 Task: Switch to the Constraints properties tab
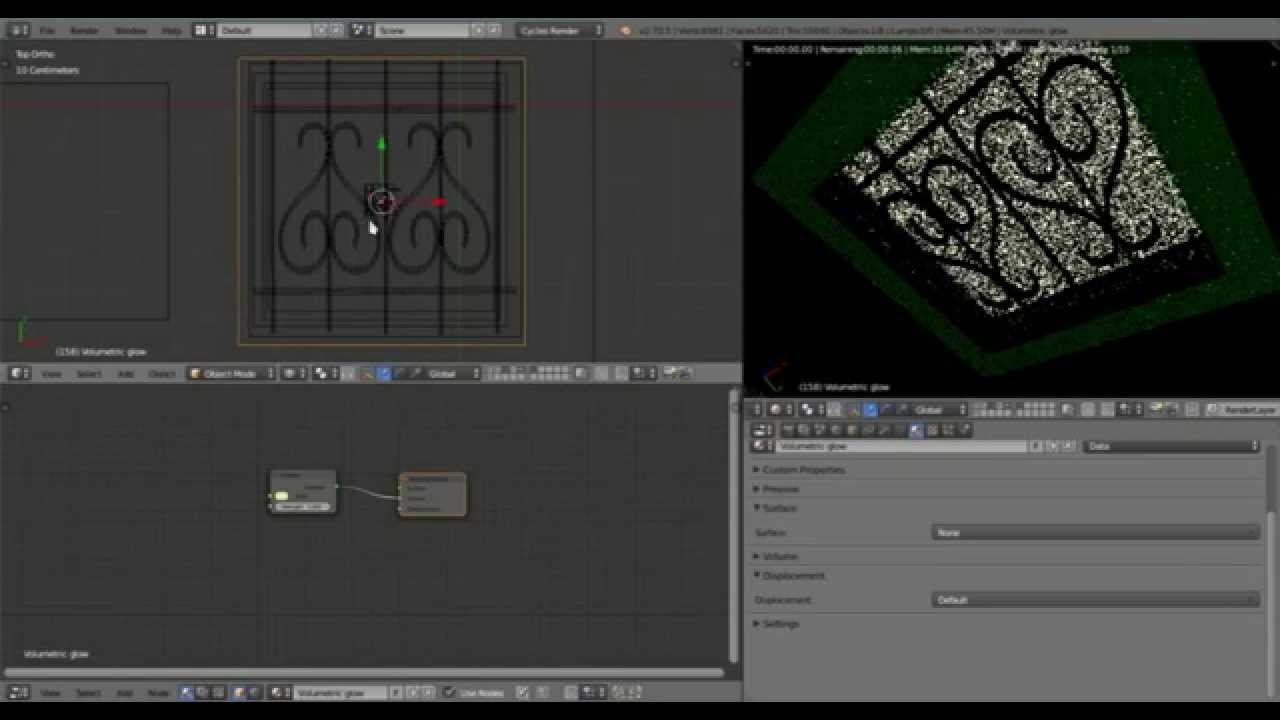coord(868,430)
